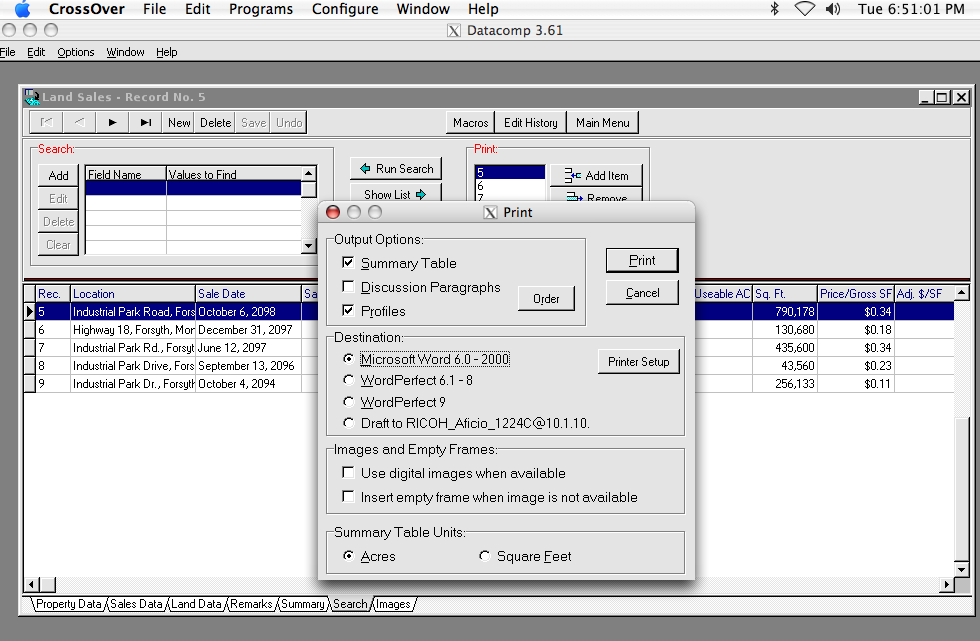The height and width of the screenshot is (641, 980).
Task: Click the Order button for output options
Action: pos(545,298)
